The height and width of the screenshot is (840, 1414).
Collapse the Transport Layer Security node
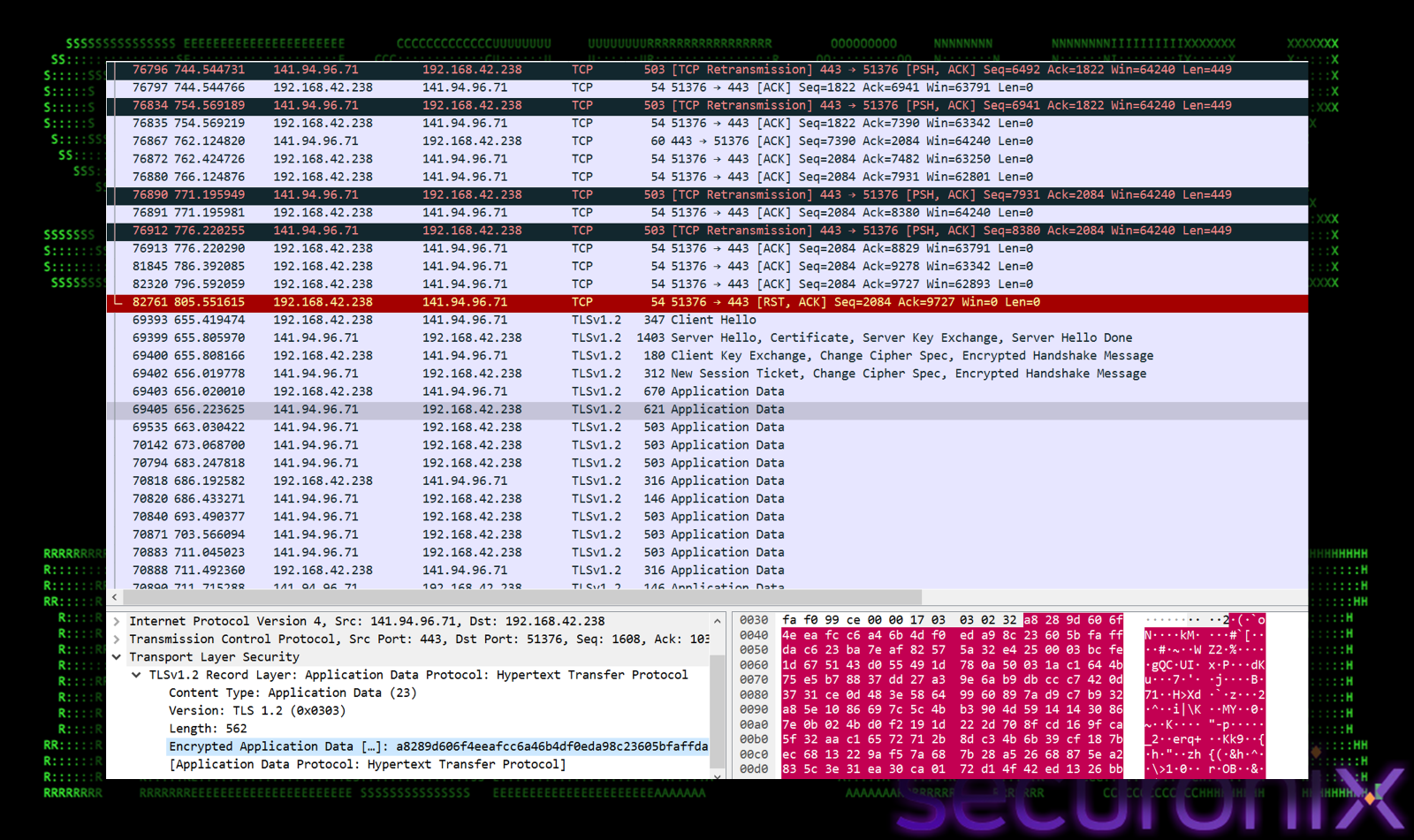coord(117,657)
